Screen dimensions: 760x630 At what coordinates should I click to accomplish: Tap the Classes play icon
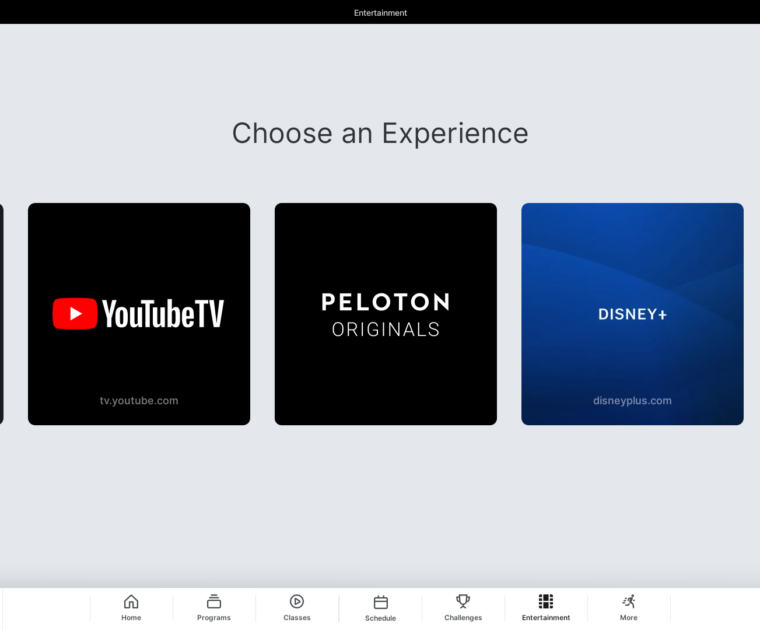tap(297, 601)
